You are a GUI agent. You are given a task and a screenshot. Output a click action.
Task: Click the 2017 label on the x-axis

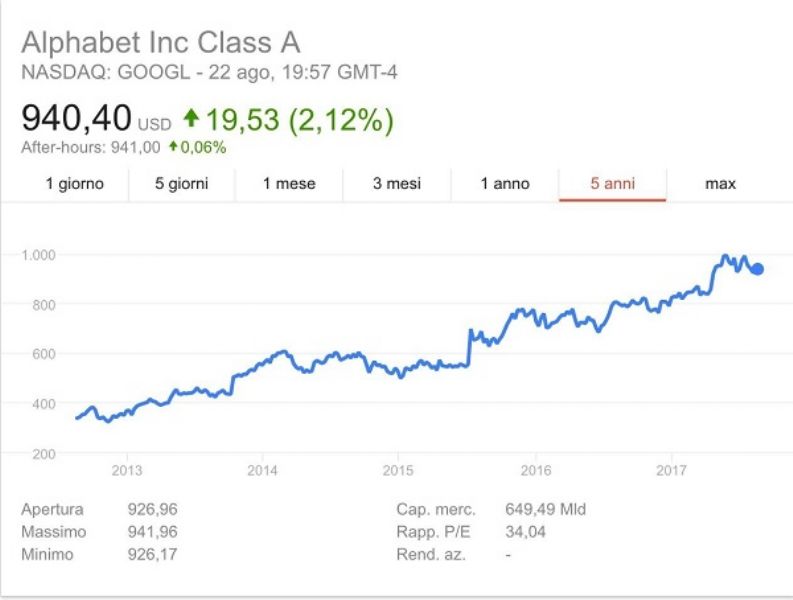671,470
